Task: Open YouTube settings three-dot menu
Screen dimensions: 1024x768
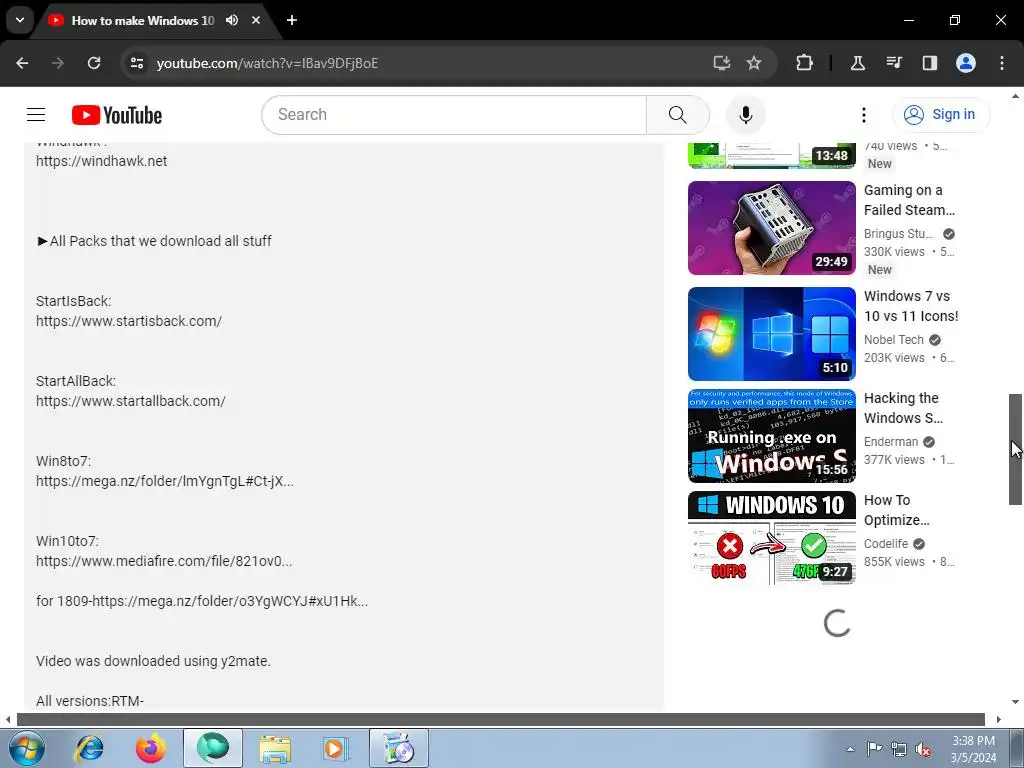Action: point(863,115)
